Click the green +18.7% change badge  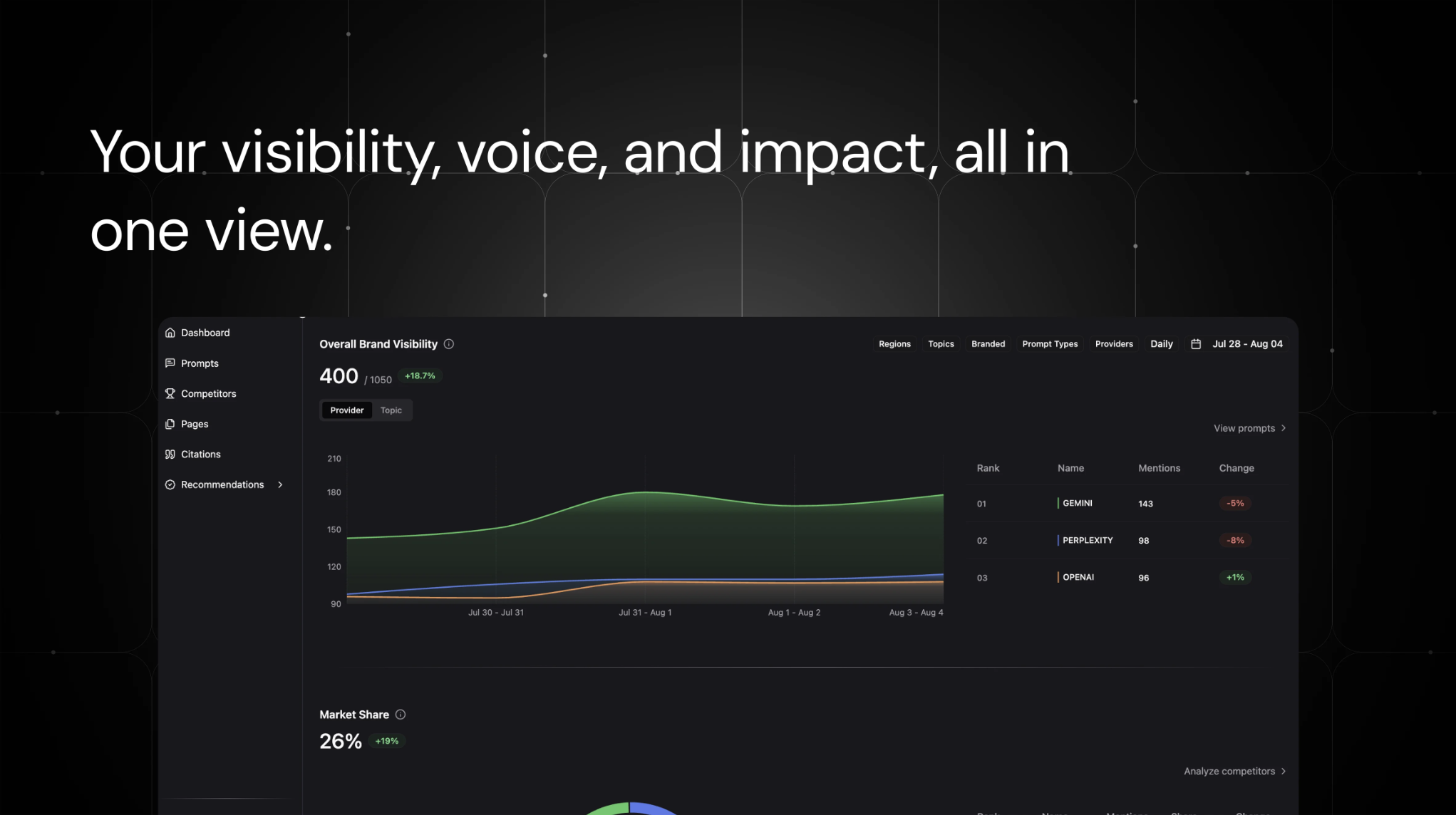[420, 376]
